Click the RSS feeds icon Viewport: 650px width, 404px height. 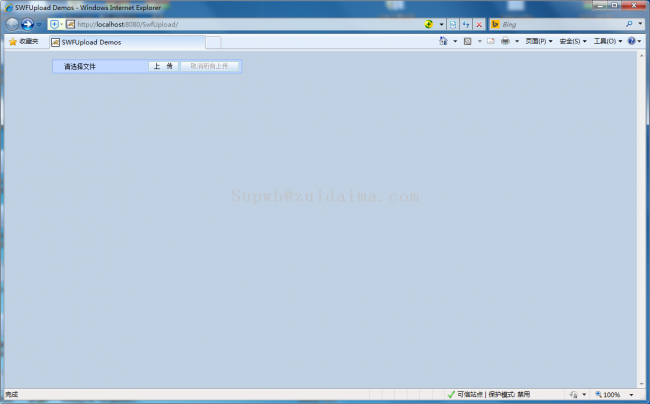pos(468,42)
